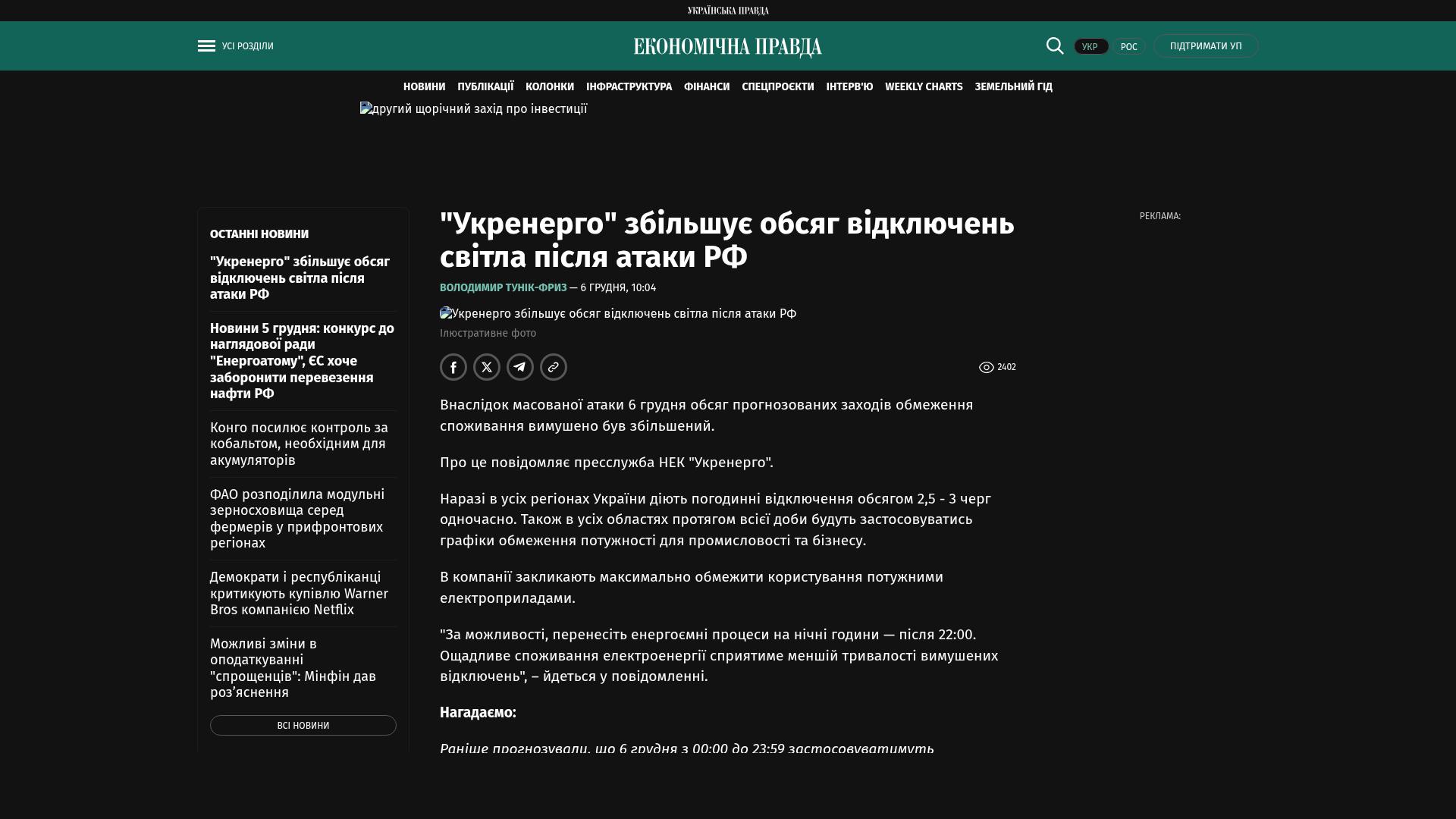The image size is (1456, 819).
Task: Click the Економічна правда logo
Action: pos(728,47)
